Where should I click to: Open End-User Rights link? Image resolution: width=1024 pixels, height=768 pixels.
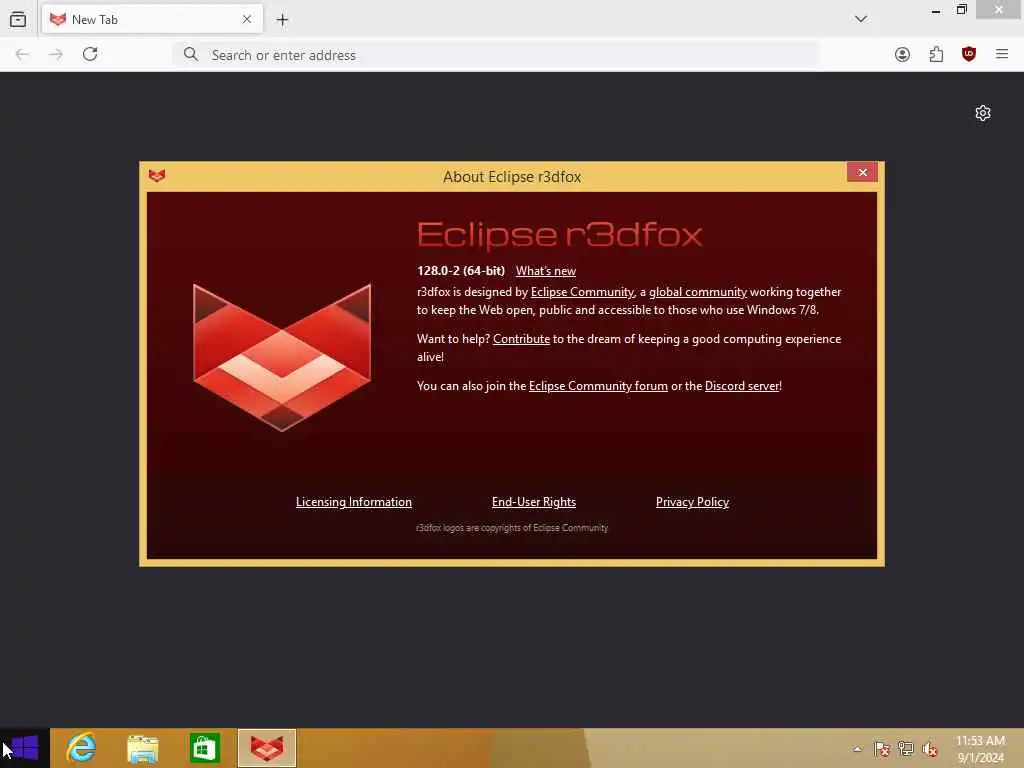tap(534, 502)
